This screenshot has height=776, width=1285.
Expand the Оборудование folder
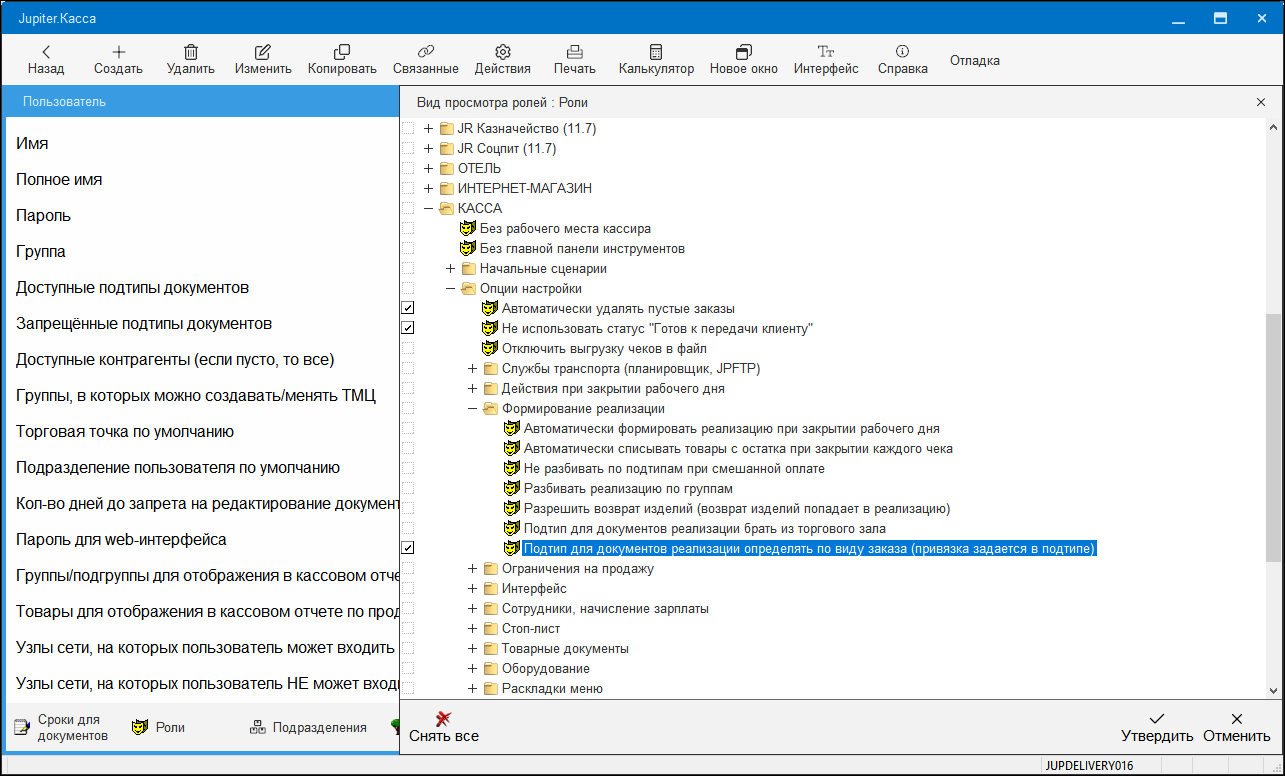(473, 668)
